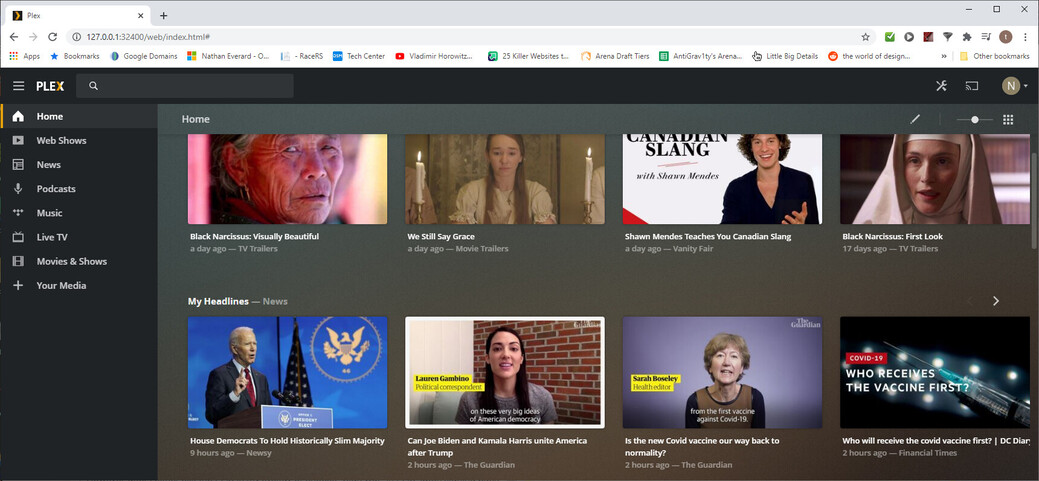Click the Movies & Shows film icon
This screenshot has width=1039, height=481.
[x=18, y=261]
